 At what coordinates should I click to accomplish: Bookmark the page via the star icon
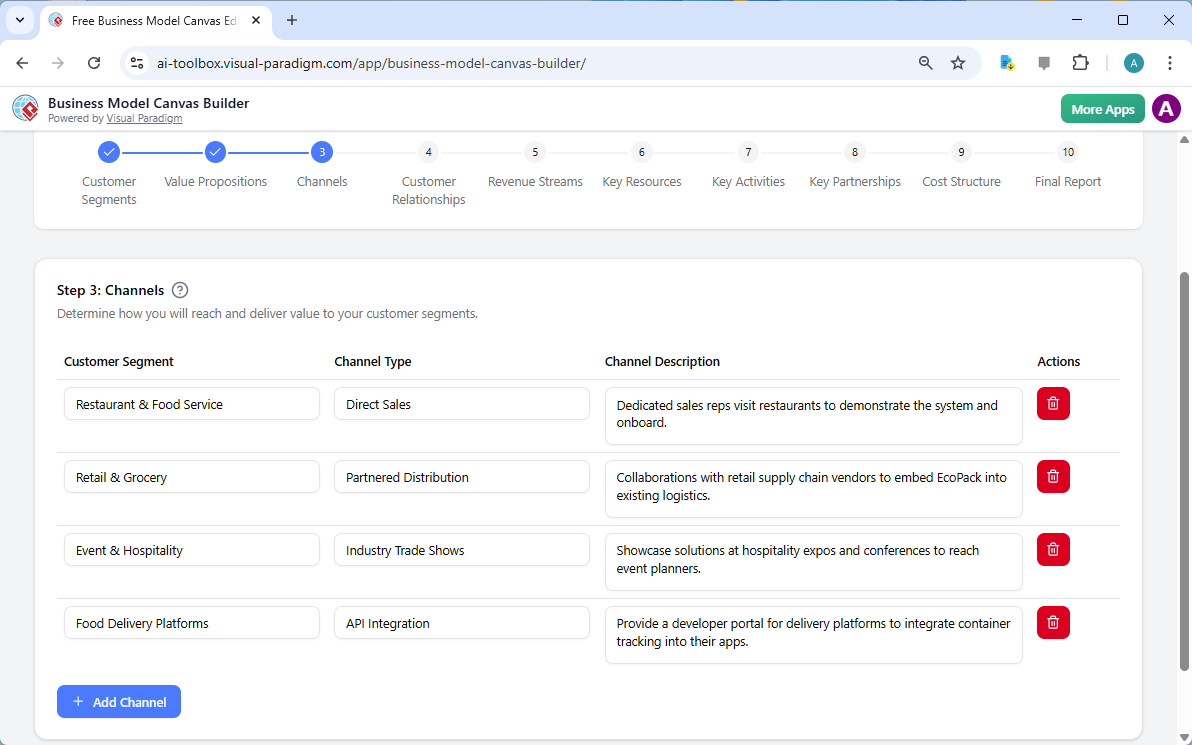click(x=958, y=62)
